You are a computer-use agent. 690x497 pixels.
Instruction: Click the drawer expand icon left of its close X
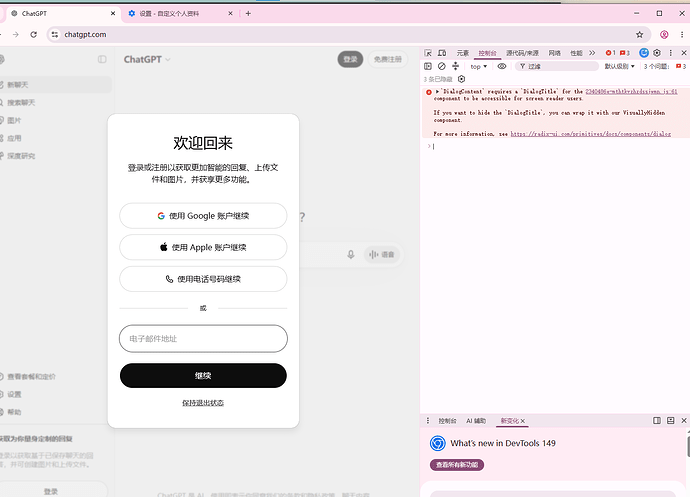671,420
